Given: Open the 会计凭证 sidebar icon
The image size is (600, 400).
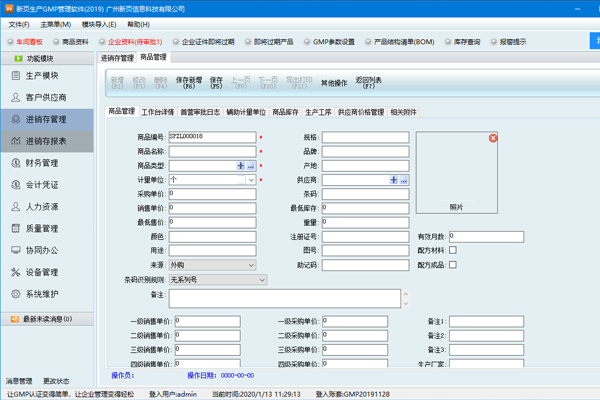Looking at the screenshot, I should 16,184.
